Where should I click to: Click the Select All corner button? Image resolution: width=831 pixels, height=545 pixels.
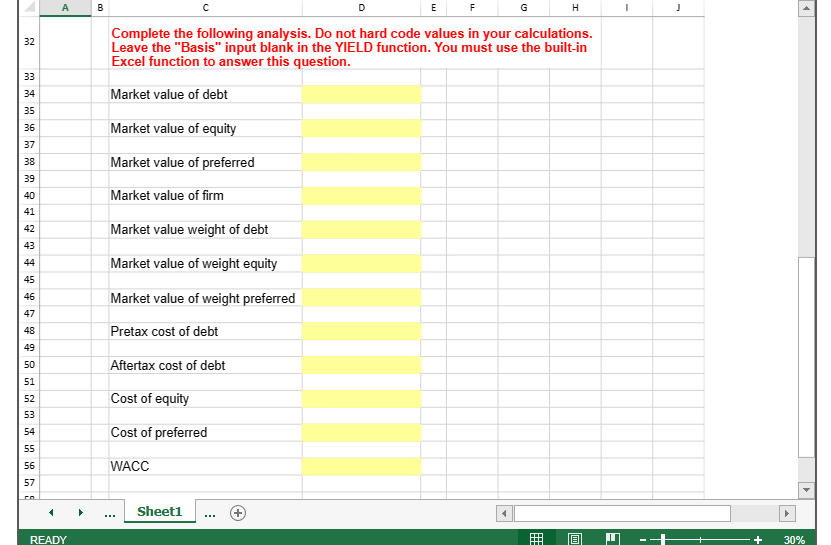(29, 8)
